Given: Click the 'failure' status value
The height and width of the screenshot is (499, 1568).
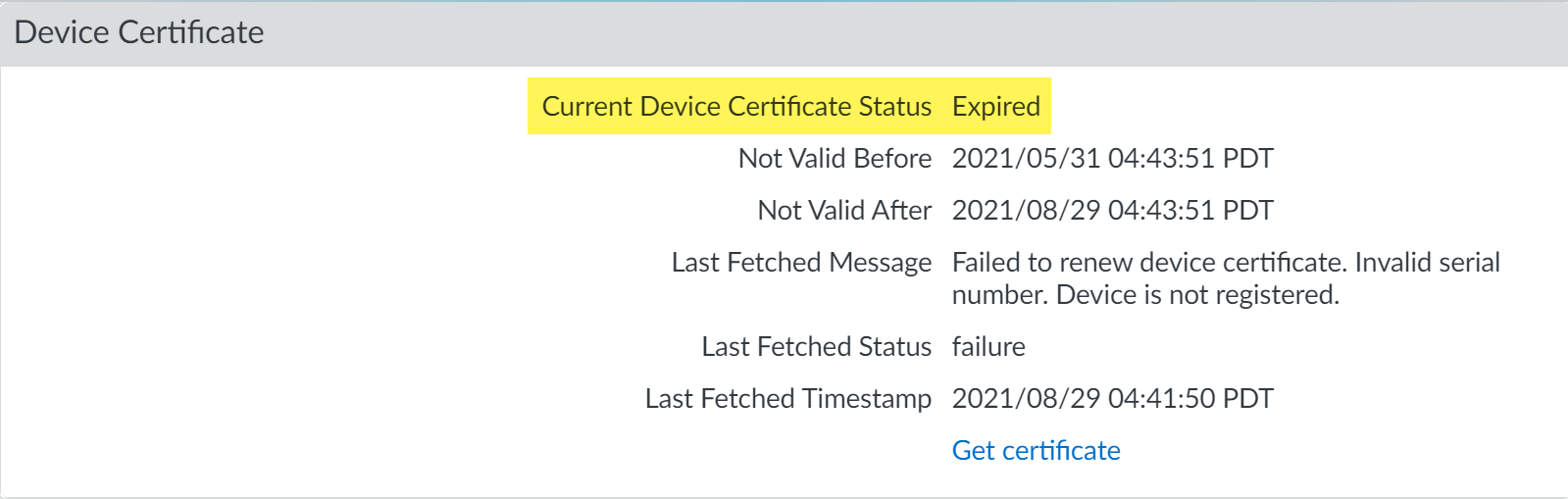Looking at the screenshot, I should pos(988,346).
